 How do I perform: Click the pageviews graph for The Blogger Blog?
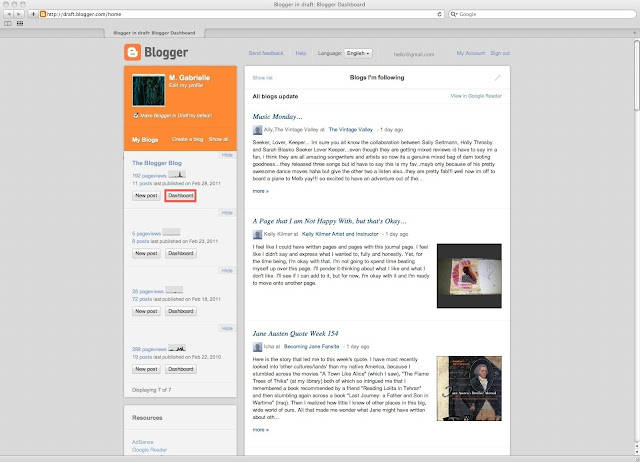(177, 175)
